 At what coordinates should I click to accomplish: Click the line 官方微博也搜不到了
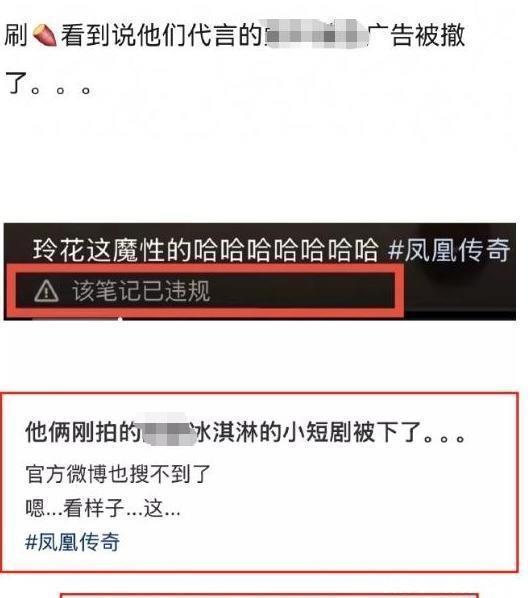coord(118,474)
